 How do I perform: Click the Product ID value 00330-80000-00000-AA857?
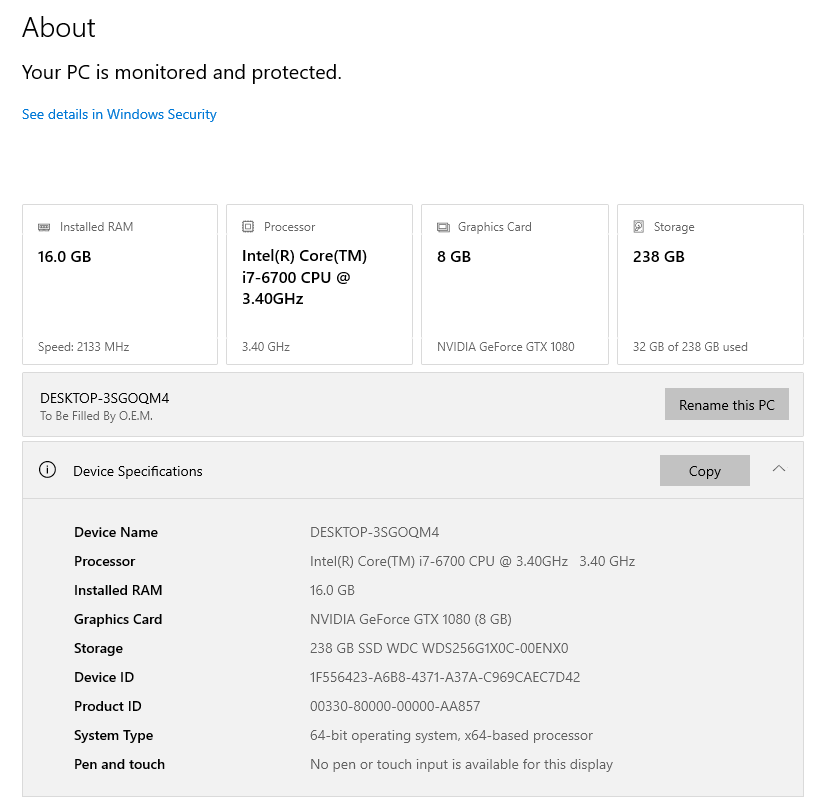click(395, 706)
